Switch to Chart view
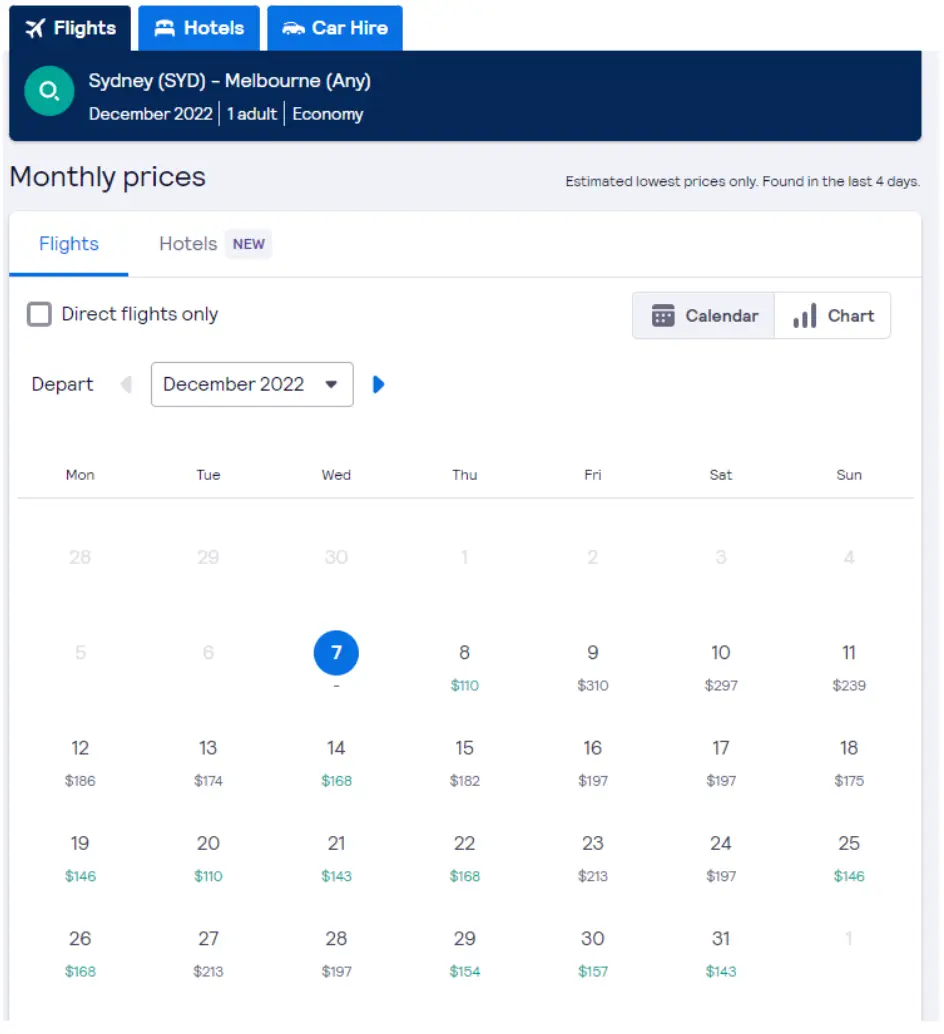The image size is (944, 1034). (x=833, y=316)
